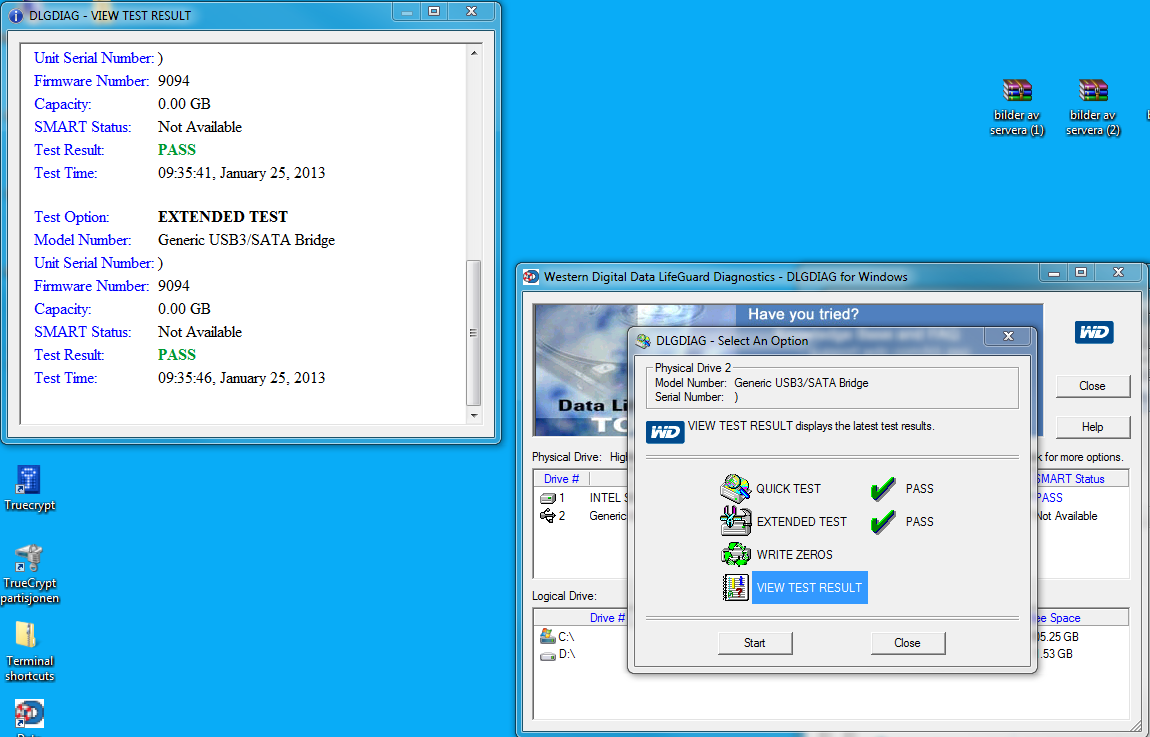Click the SMART Status column header
This screenshot has height=737, width=1150.
1069,479
